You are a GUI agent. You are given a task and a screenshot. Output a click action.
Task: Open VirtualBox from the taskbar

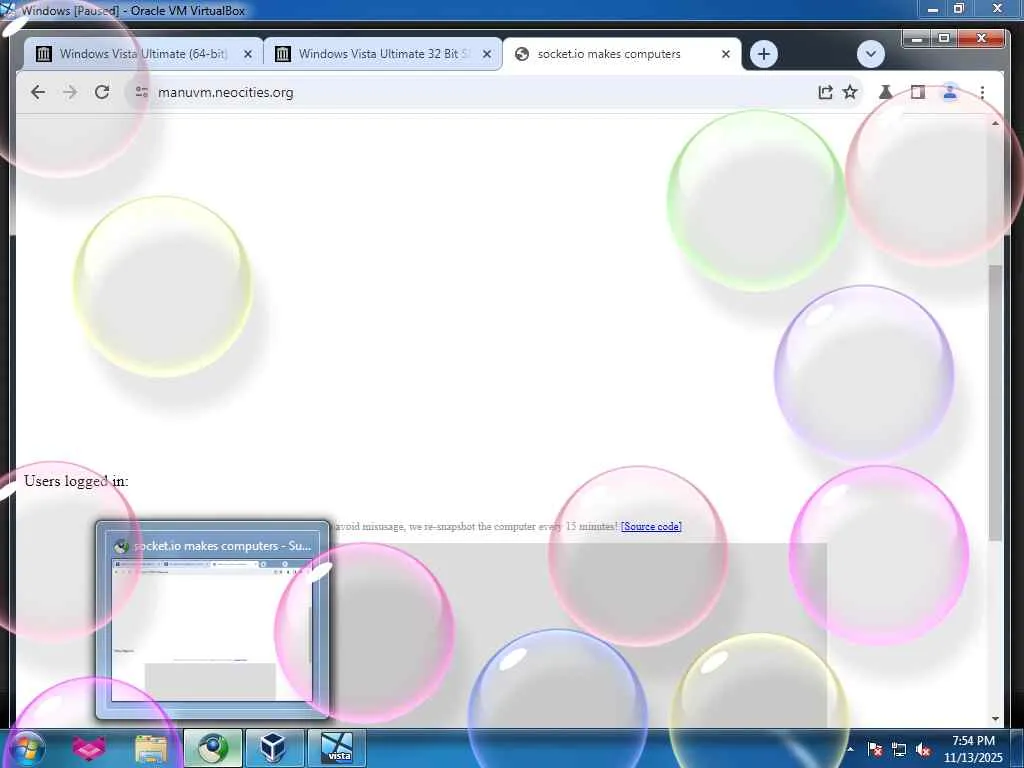pyautogui.click(x=273, y=748)
